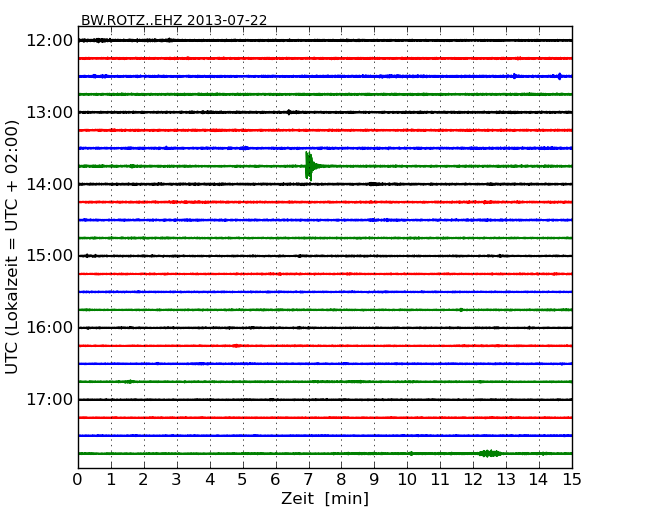Click the 16:00 time label

point(49,328)
